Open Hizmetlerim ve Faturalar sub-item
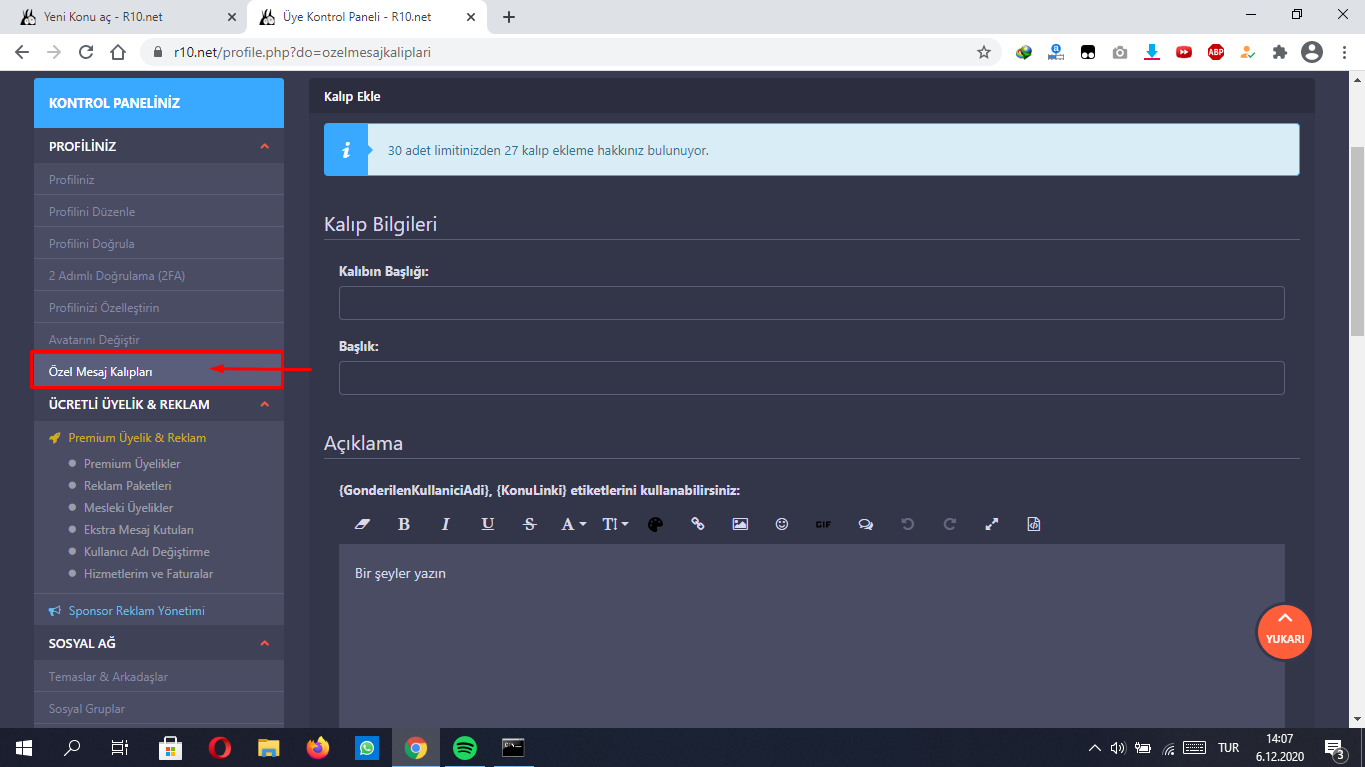 [149, 574]
